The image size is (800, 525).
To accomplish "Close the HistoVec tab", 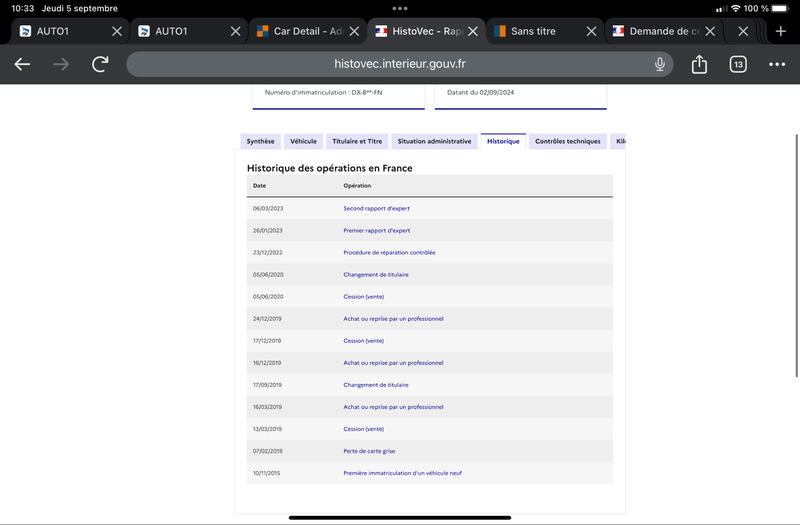I will point(473,31).
